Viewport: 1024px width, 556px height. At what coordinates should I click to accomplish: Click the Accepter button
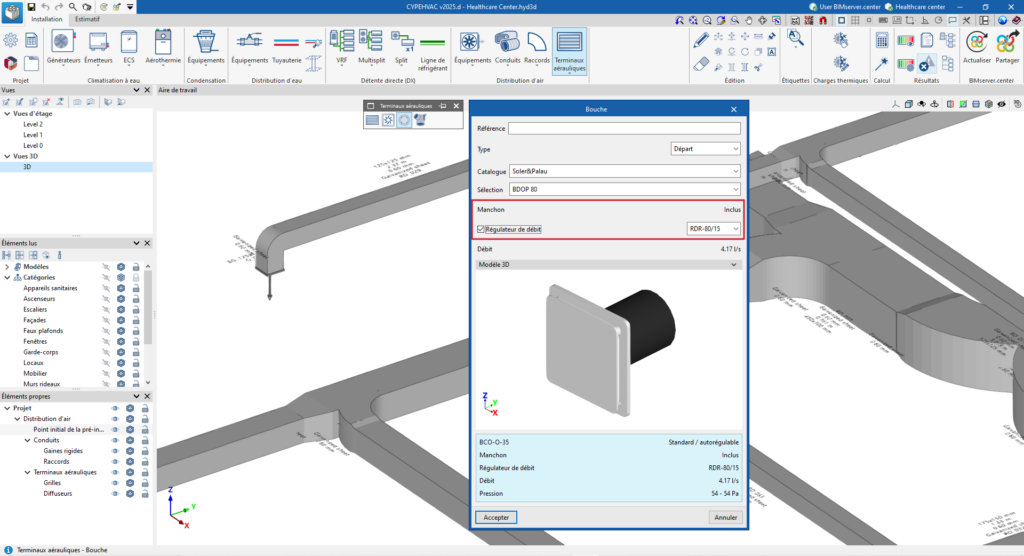point(496,517)
